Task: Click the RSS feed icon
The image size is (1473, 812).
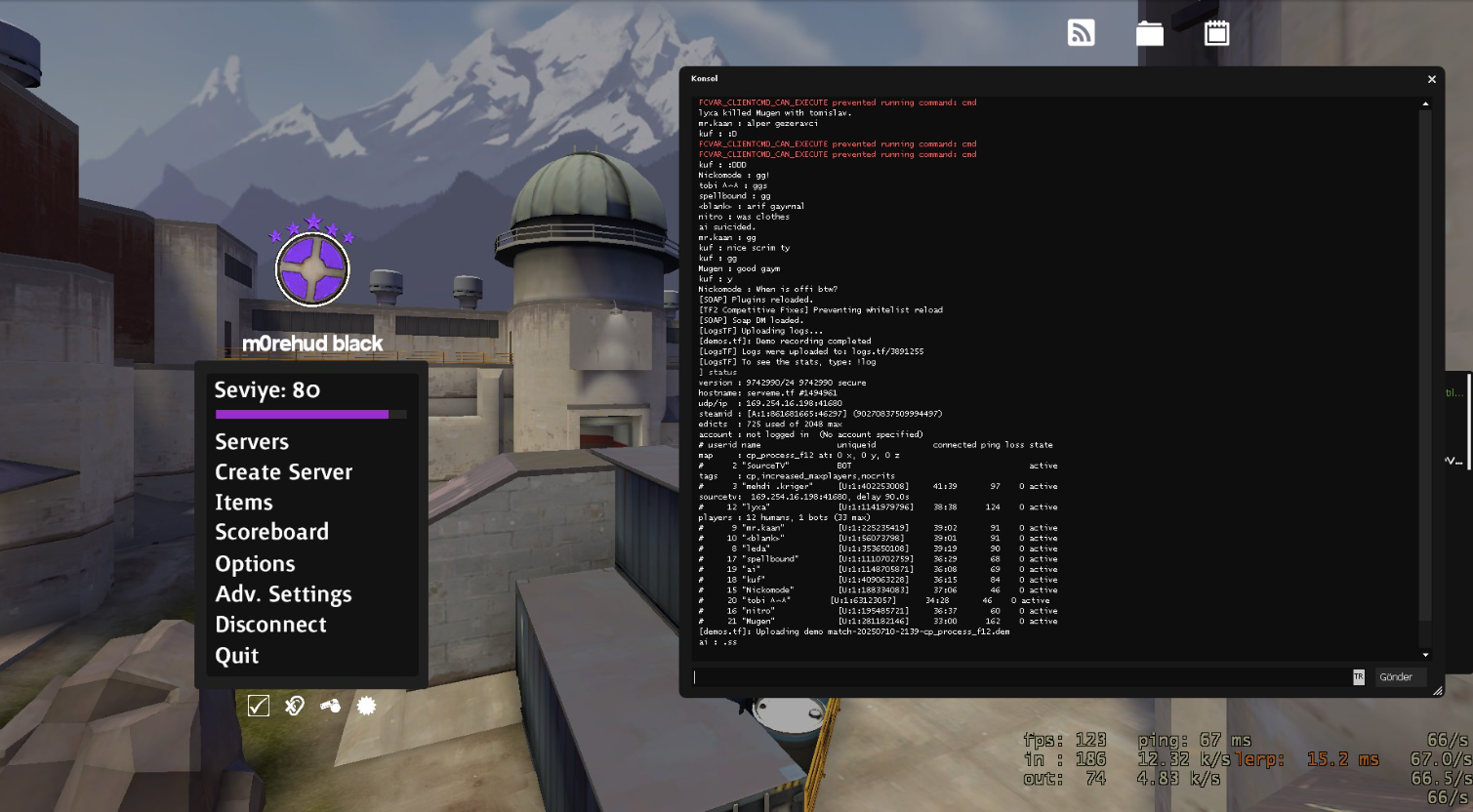Action: pos(1081,33)
